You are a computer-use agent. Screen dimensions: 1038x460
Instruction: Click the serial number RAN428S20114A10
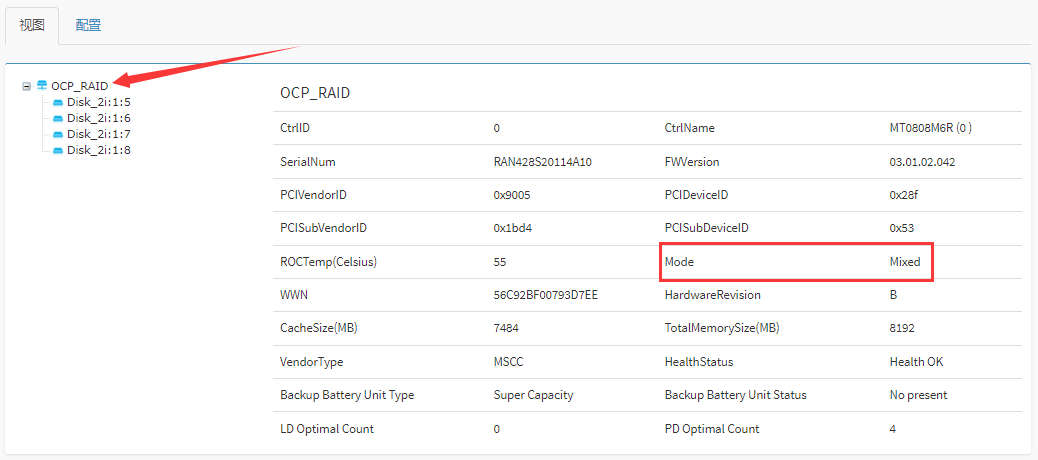542,162
